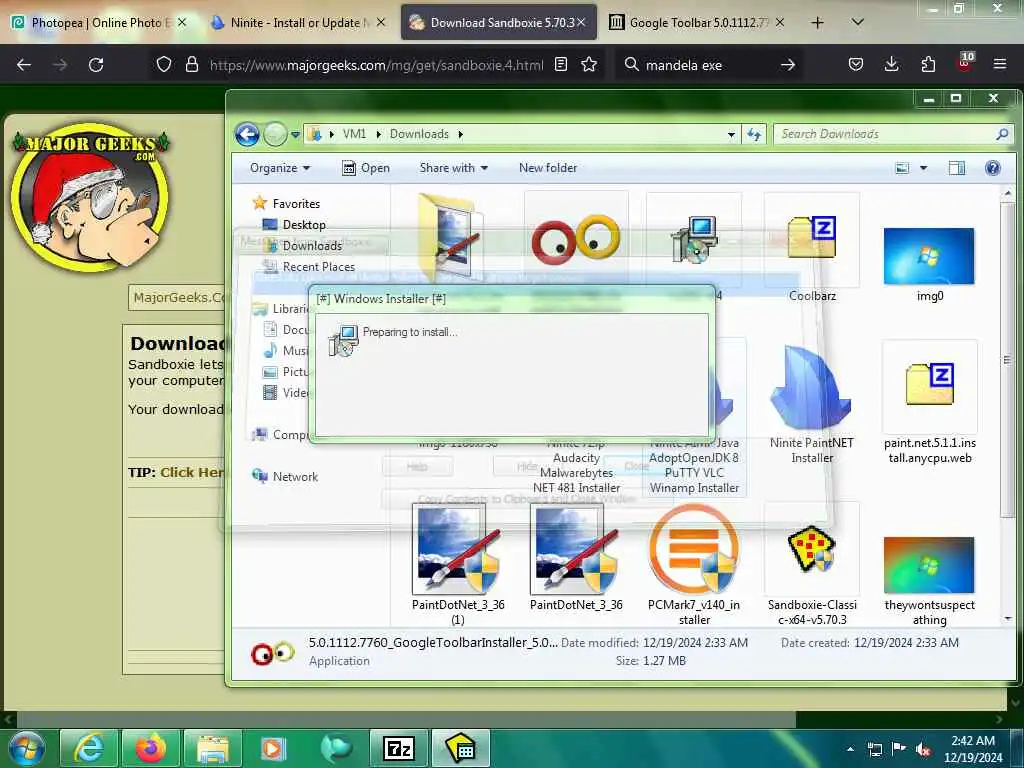Viewport: 1024px width, 768px height.
Task: Open the Organize menu
Action: [280, 168]
